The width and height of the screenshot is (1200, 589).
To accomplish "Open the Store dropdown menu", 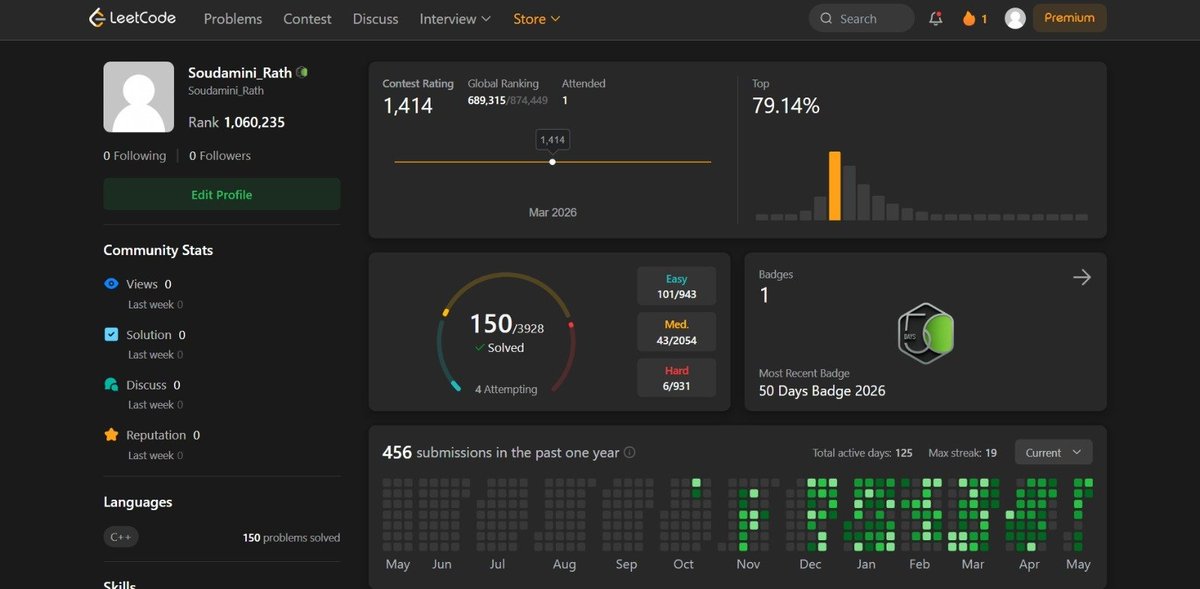I will tap(536, 18).
